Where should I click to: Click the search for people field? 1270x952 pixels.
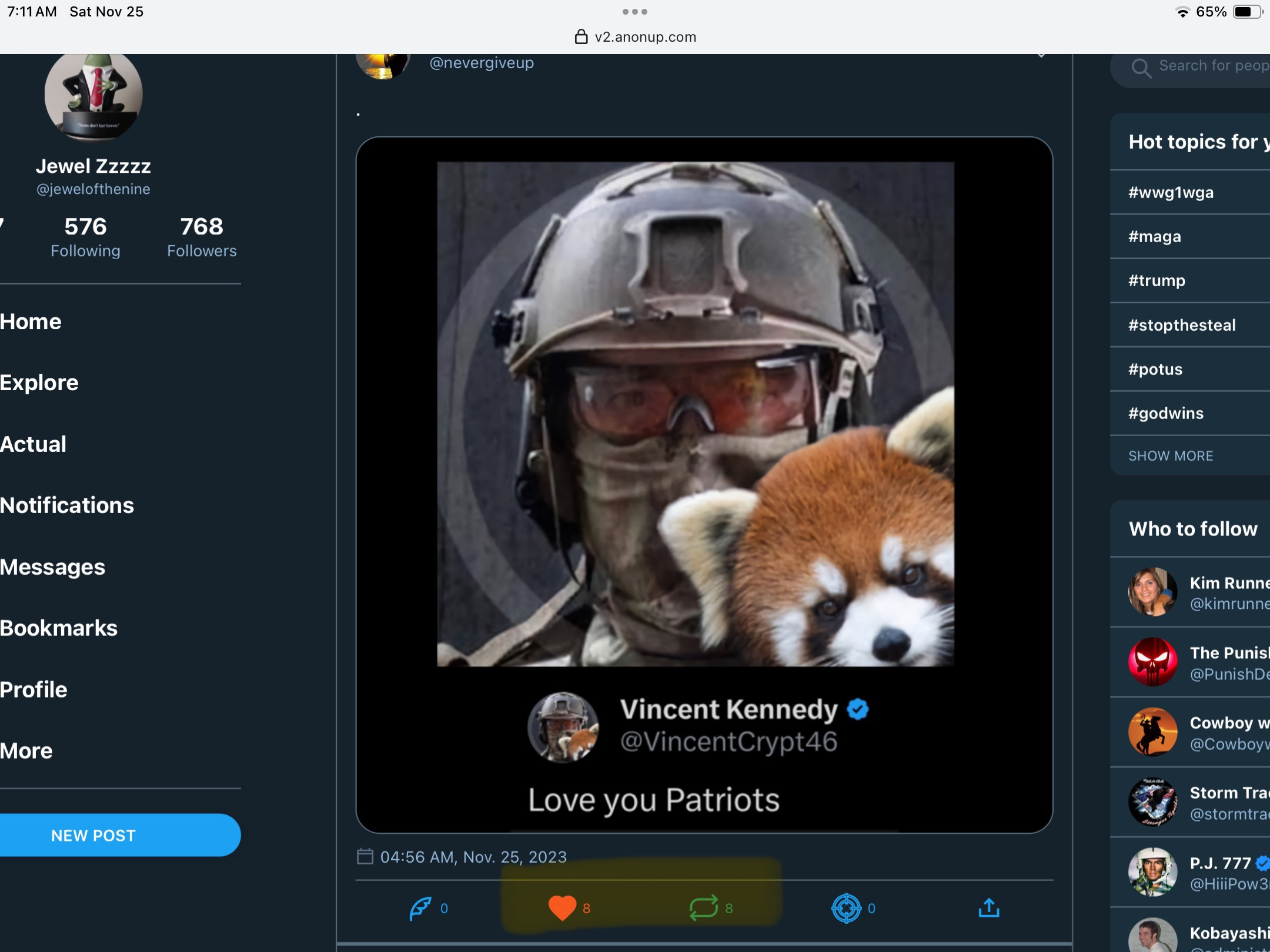pyautogui.click(x=1211, y=66)
